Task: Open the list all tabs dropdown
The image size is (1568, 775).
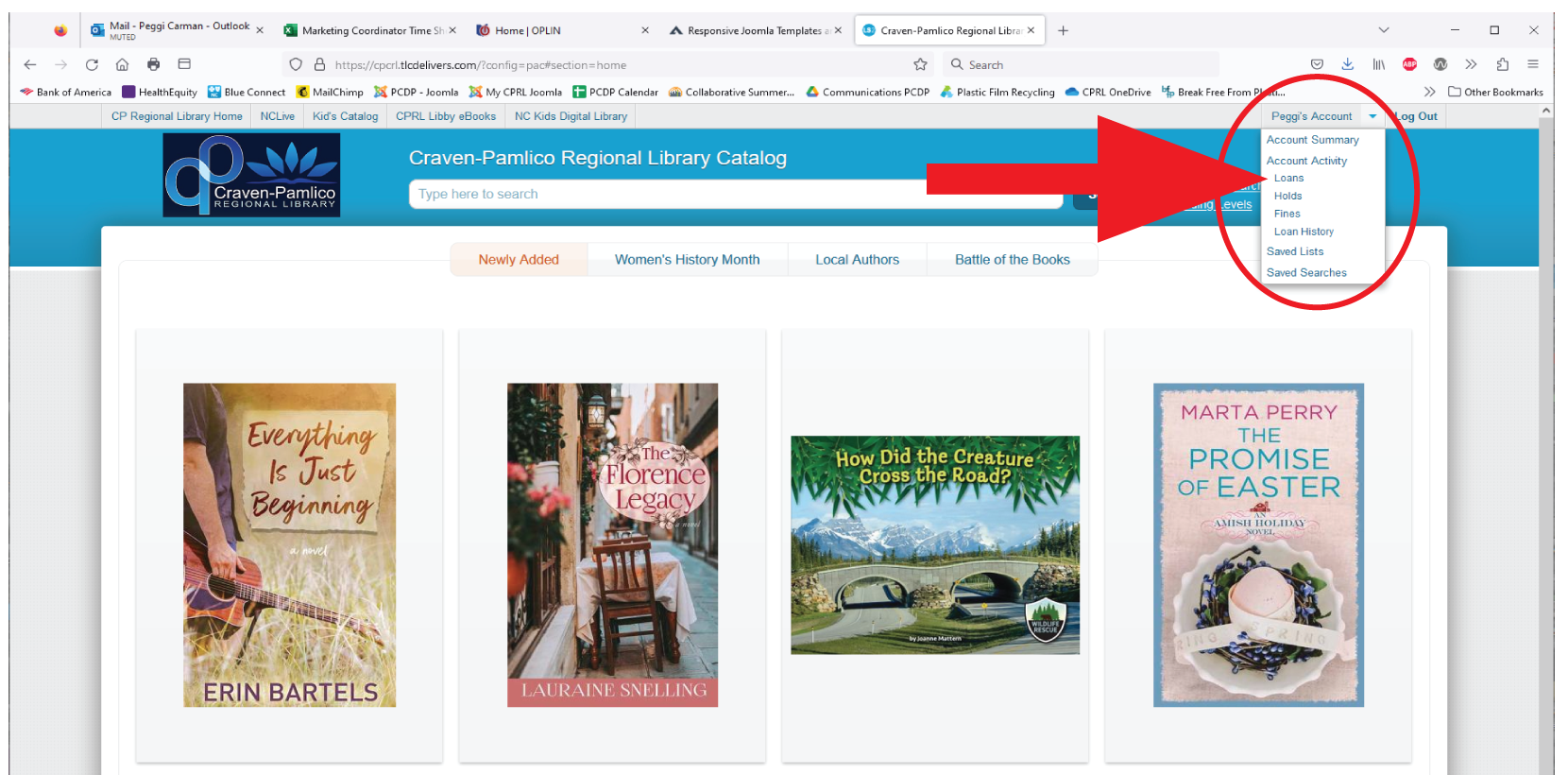Action: coord(1384,30)
